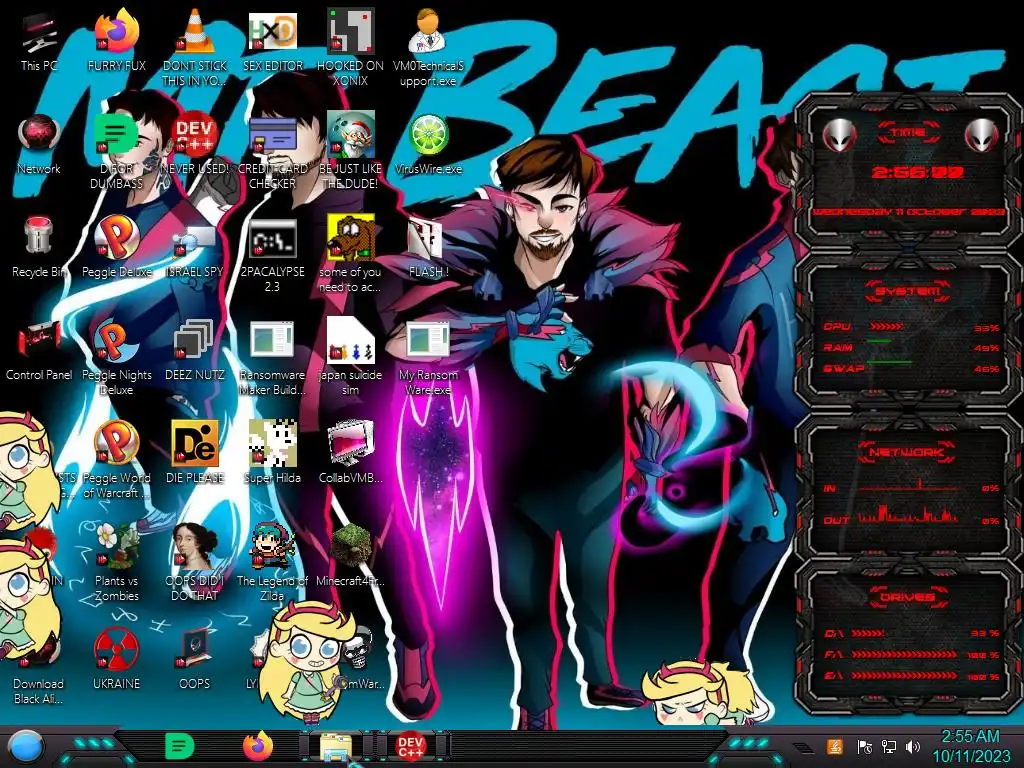
Task: Open the dog icon 'some of you need to ac...'
Action: point(350,238)
